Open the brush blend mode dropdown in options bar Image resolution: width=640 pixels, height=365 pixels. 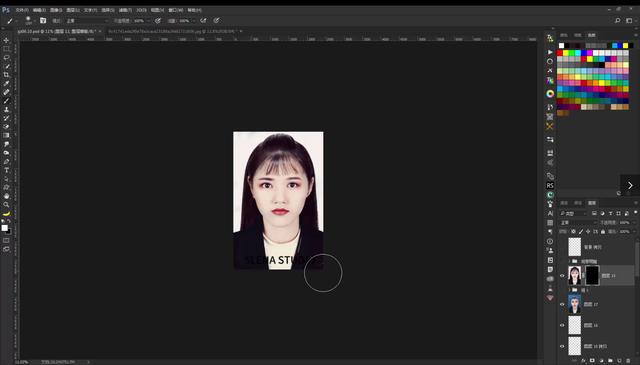[87, 20]
